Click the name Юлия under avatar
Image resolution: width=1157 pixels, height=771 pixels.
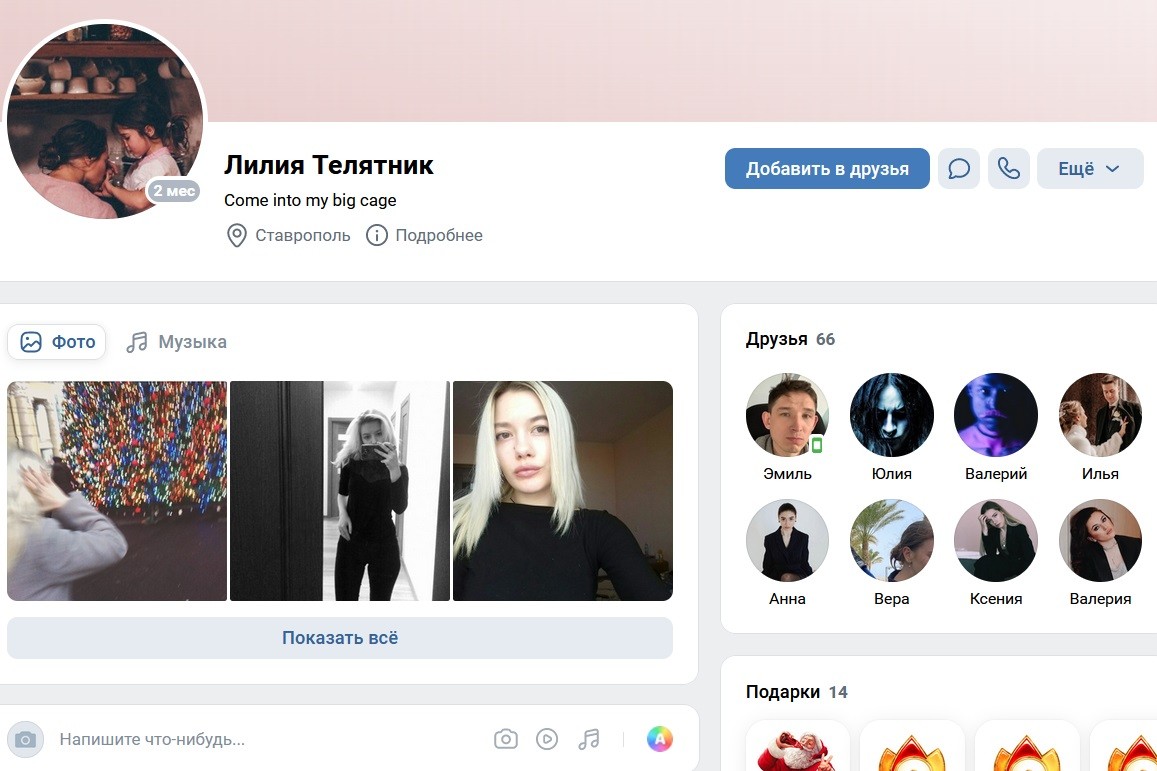(x=891, y=474)
